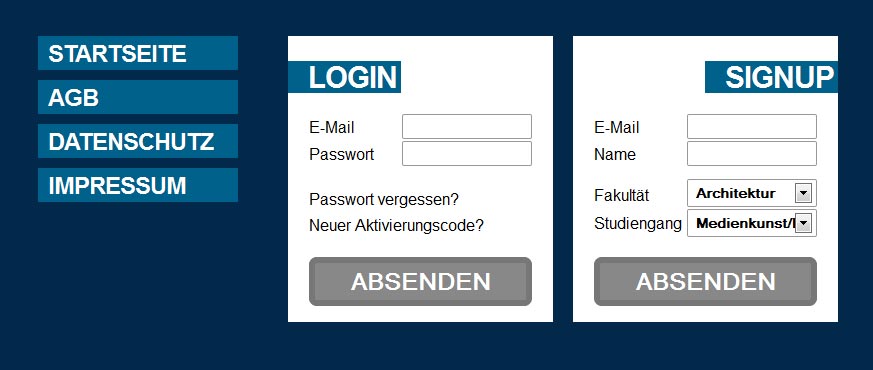Select IMPRESSUM in the sidebar menu

[x=138, y=185]
